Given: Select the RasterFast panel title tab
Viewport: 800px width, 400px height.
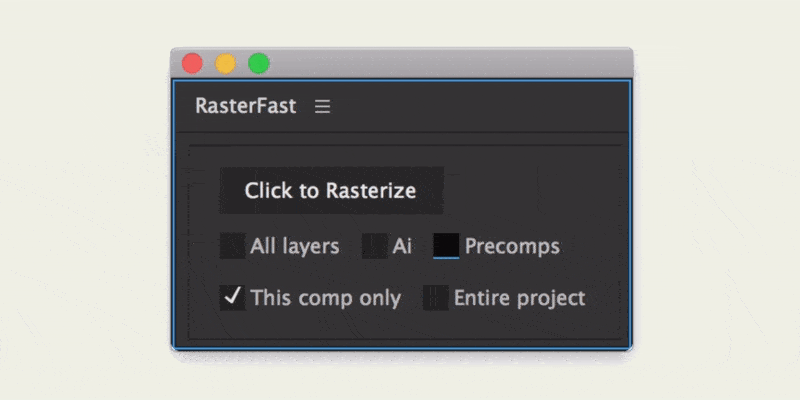Looking at the screenshot, I should (245, 106).
